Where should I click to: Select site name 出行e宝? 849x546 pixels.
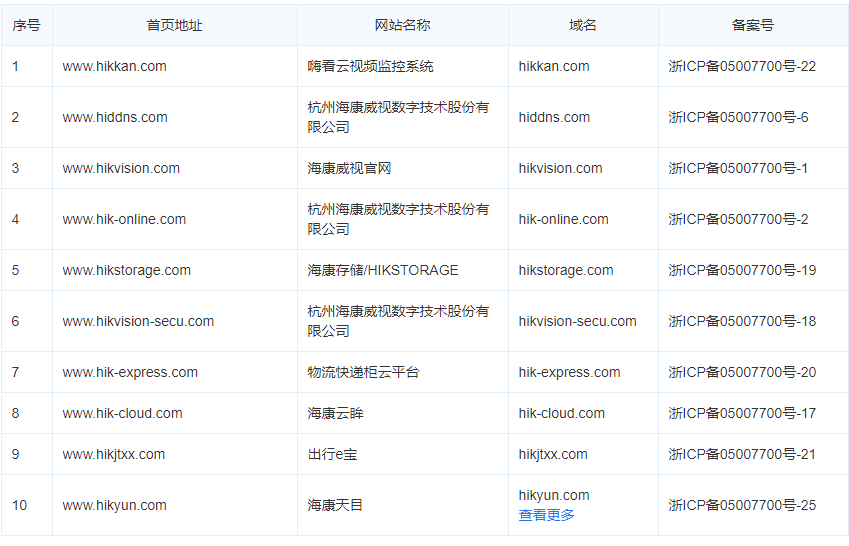(332, 454)
